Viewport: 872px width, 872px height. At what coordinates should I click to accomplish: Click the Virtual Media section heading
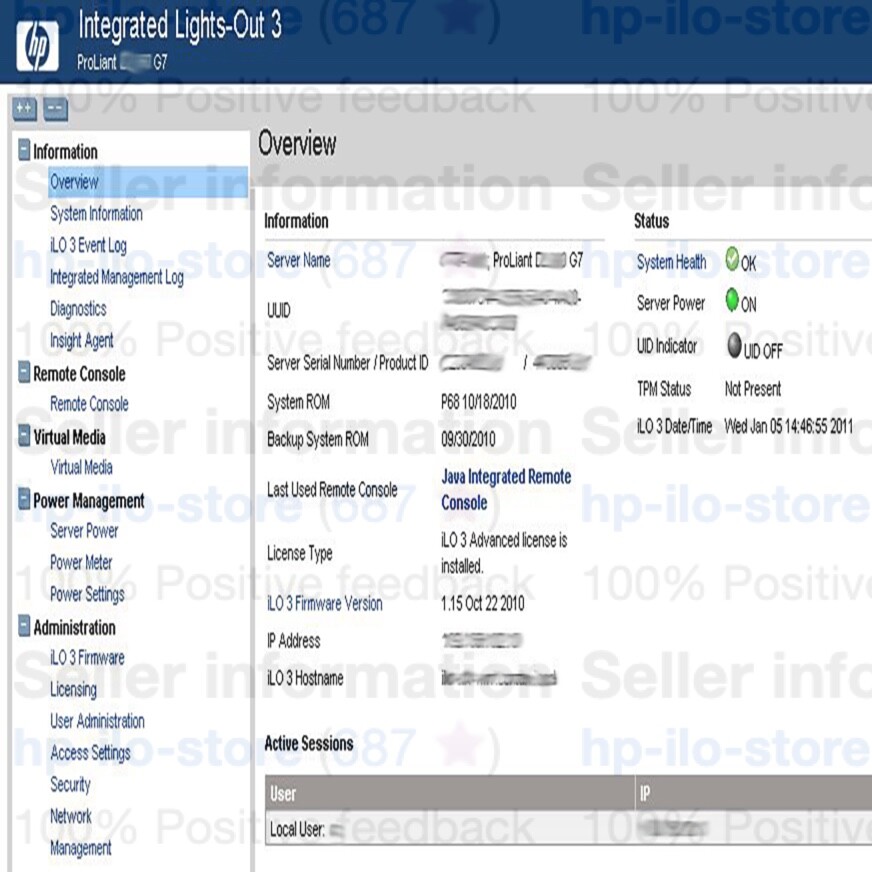(x=70, y=437)
